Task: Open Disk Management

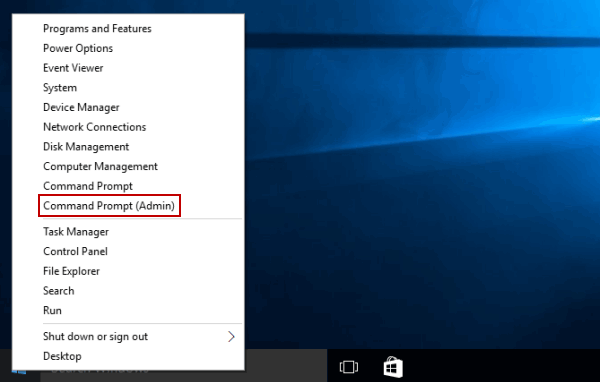Action: coord(86,147)
